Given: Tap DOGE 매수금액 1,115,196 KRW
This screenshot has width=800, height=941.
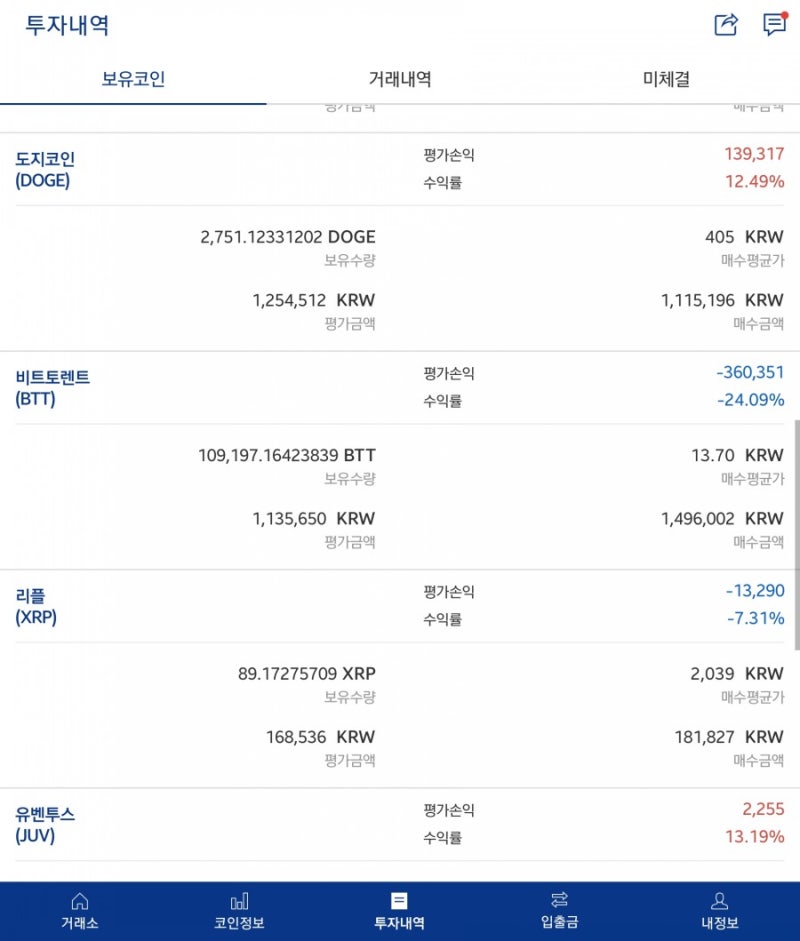Looking at the screenshot, I should point(722,300).
